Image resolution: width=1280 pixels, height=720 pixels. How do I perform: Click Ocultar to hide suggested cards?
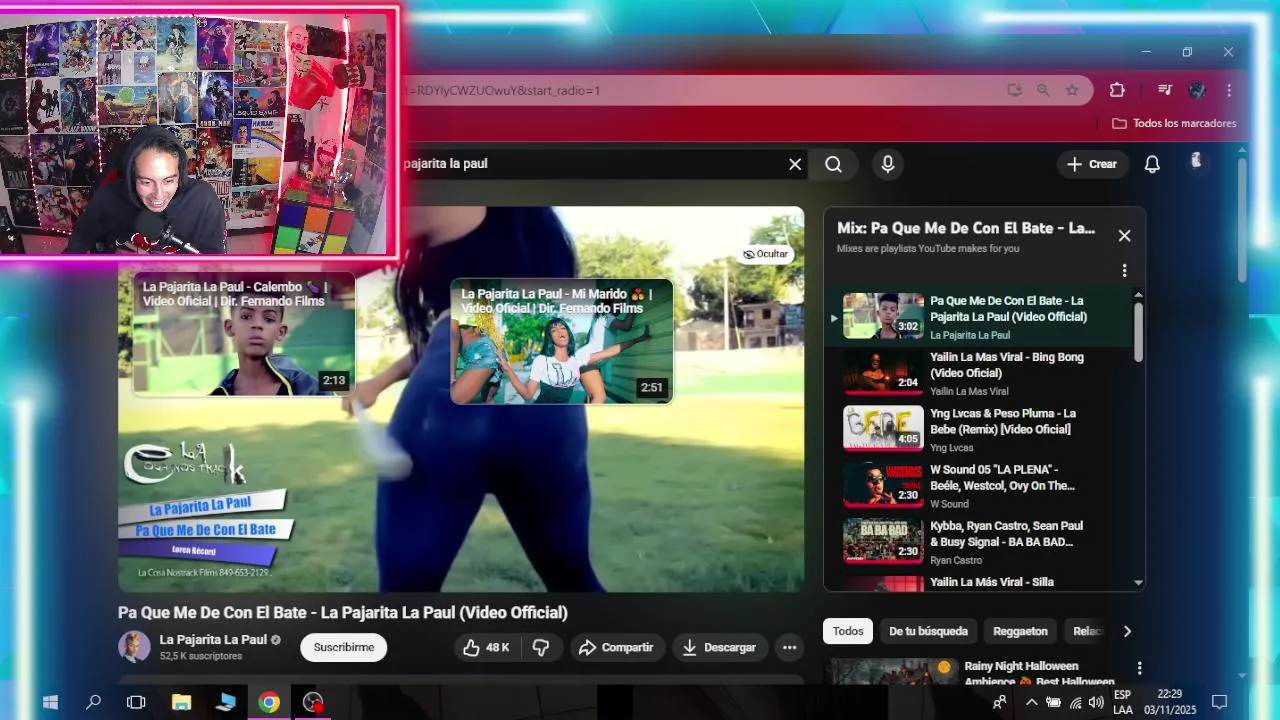pos(766,254)
